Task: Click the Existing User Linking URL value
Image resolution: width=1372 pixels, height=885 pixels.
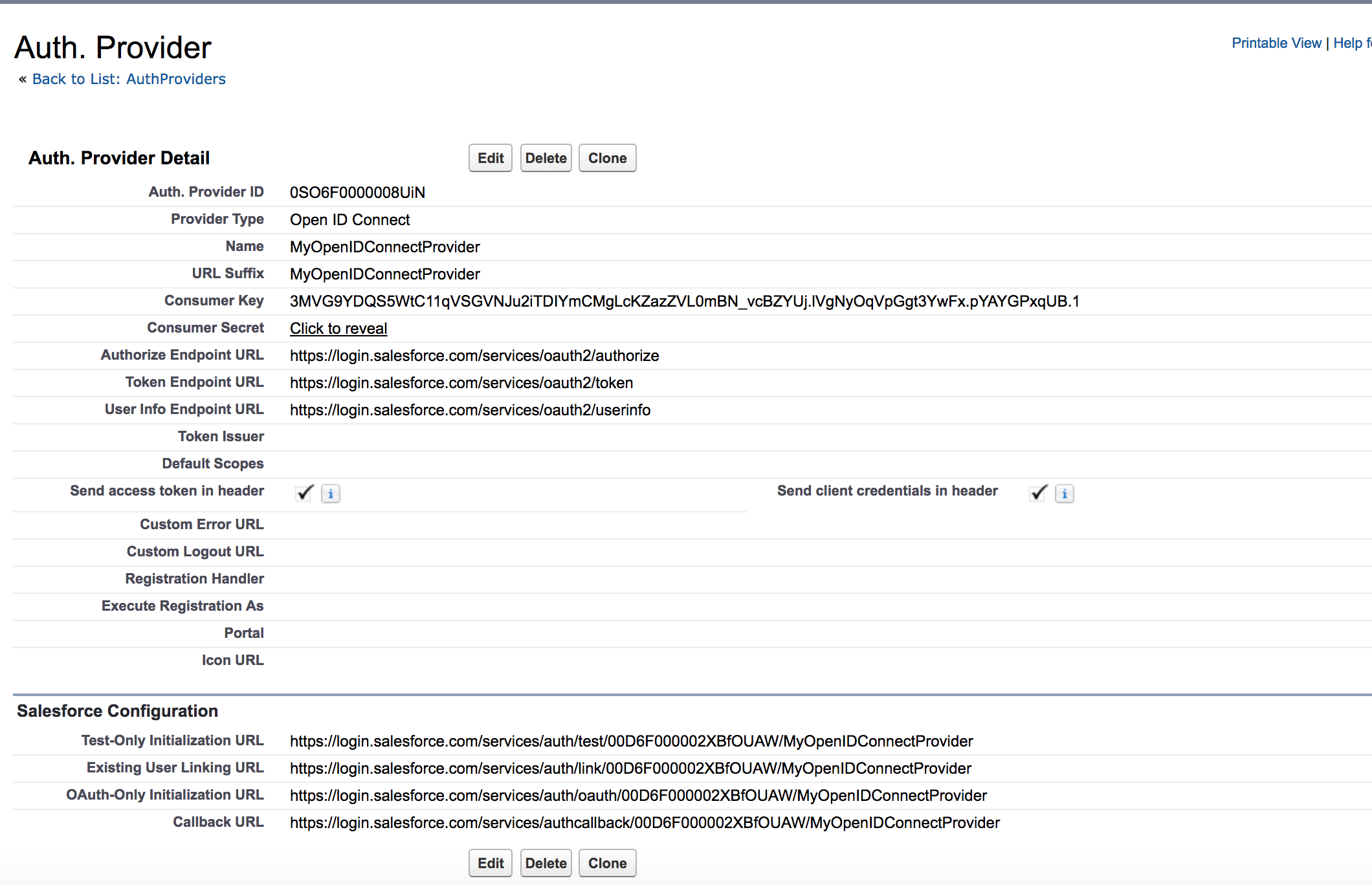Action: 630,769
